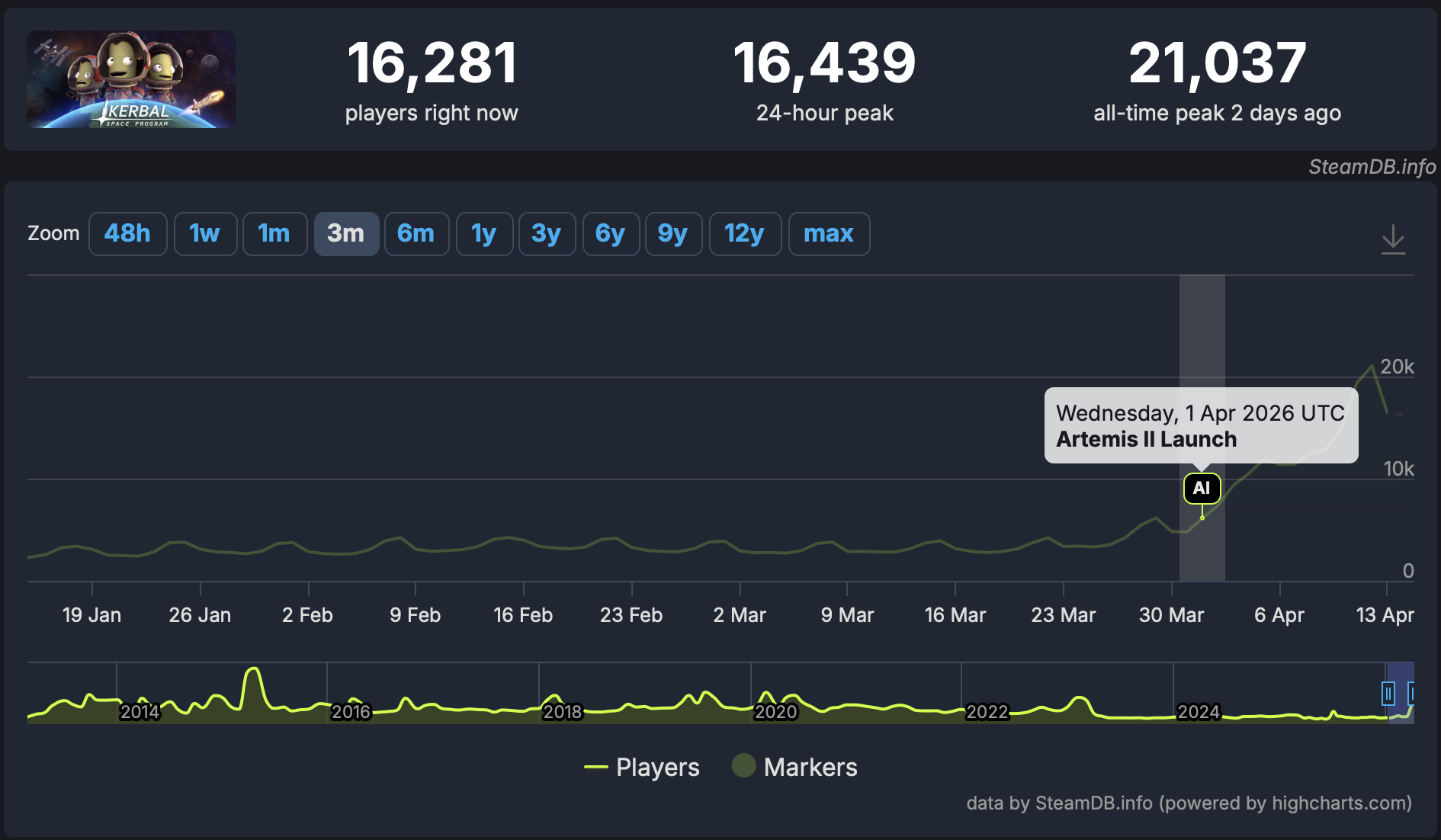This screenshot has width=1441, height=840.
Task: Click the 16 Feb axis label
Action: [x=523, y=615]
